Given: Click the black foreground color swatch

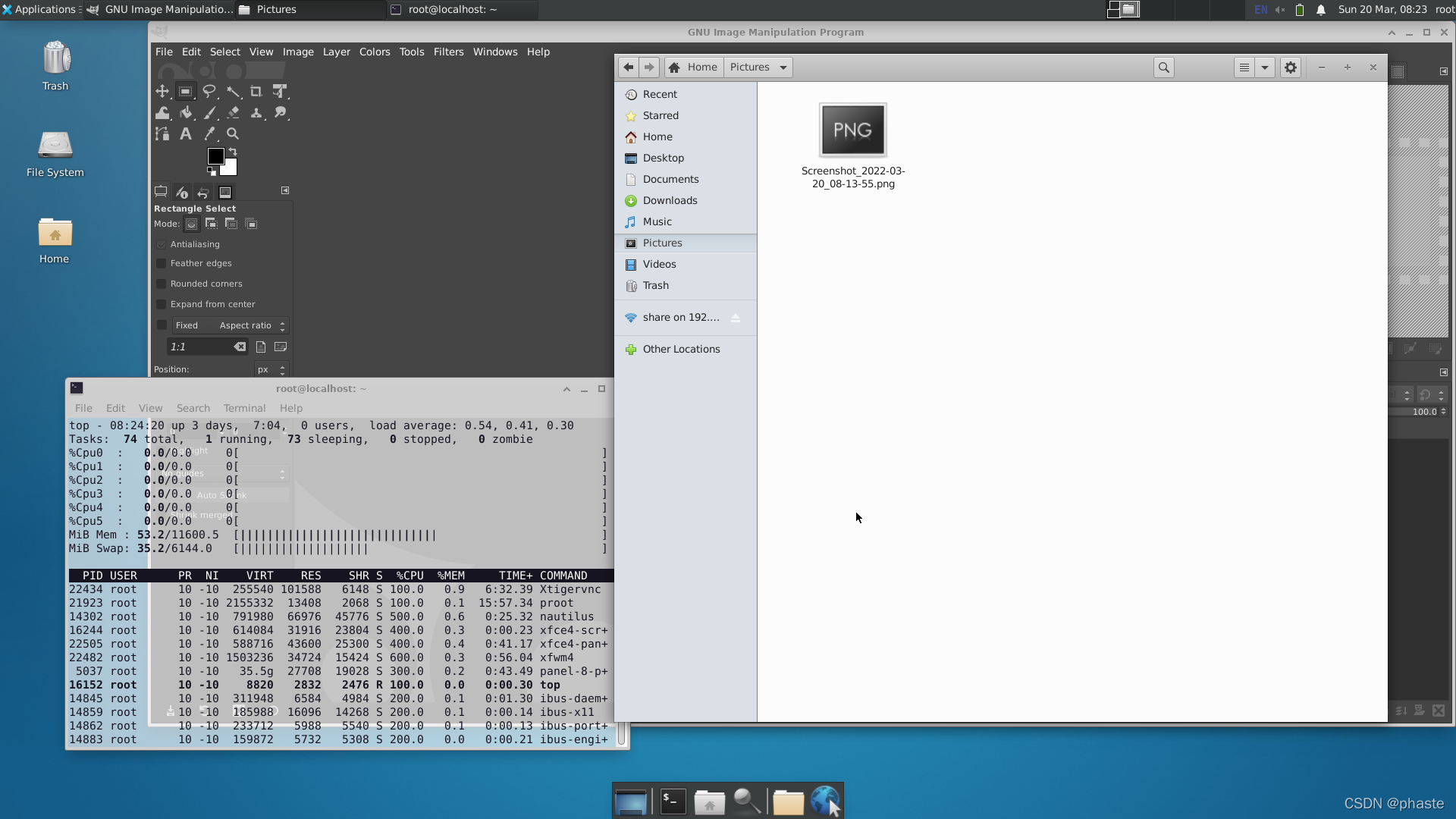Looking at the screenshot, I should [215, 155].
